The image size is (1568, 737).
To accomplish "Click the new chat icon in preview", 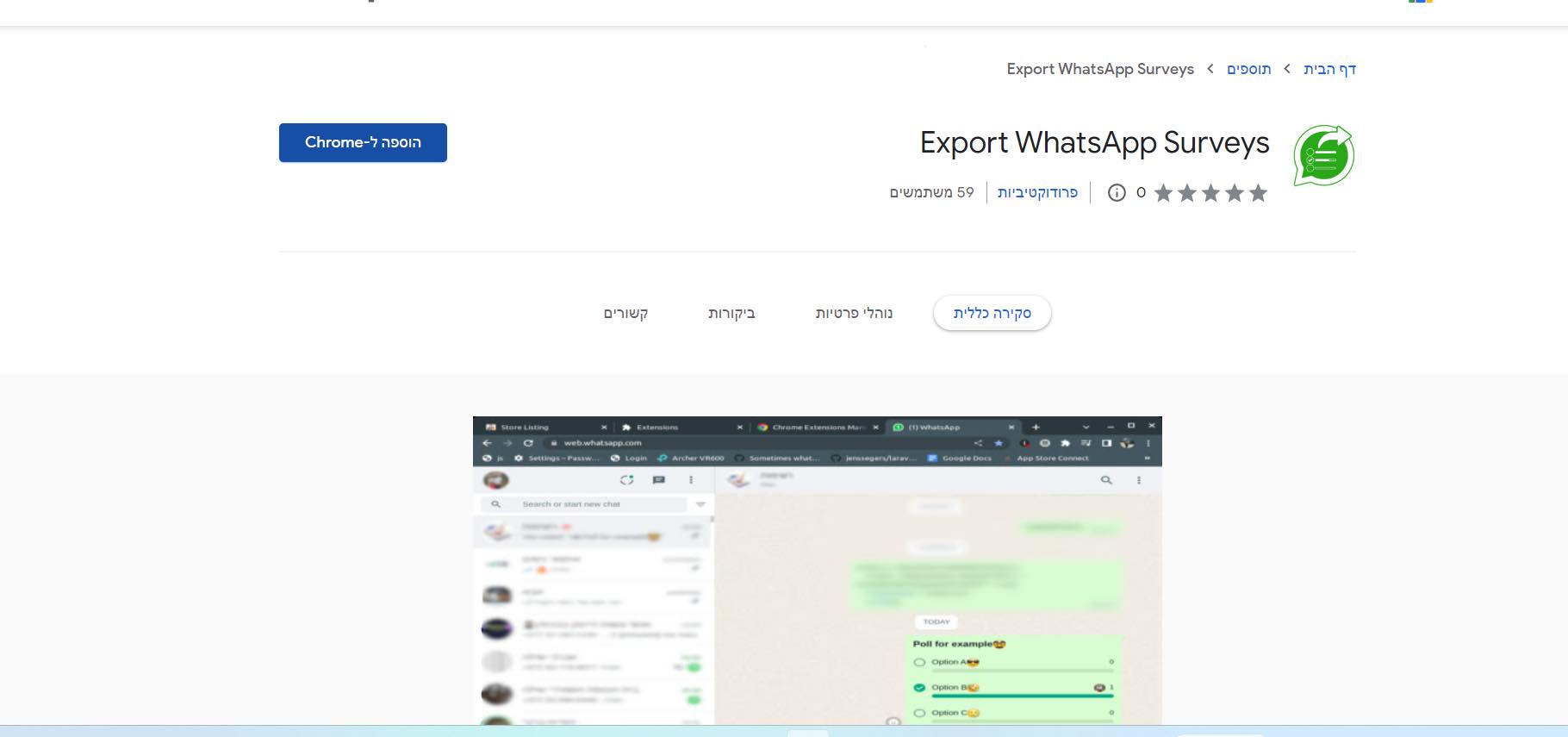I will [659, 480].
